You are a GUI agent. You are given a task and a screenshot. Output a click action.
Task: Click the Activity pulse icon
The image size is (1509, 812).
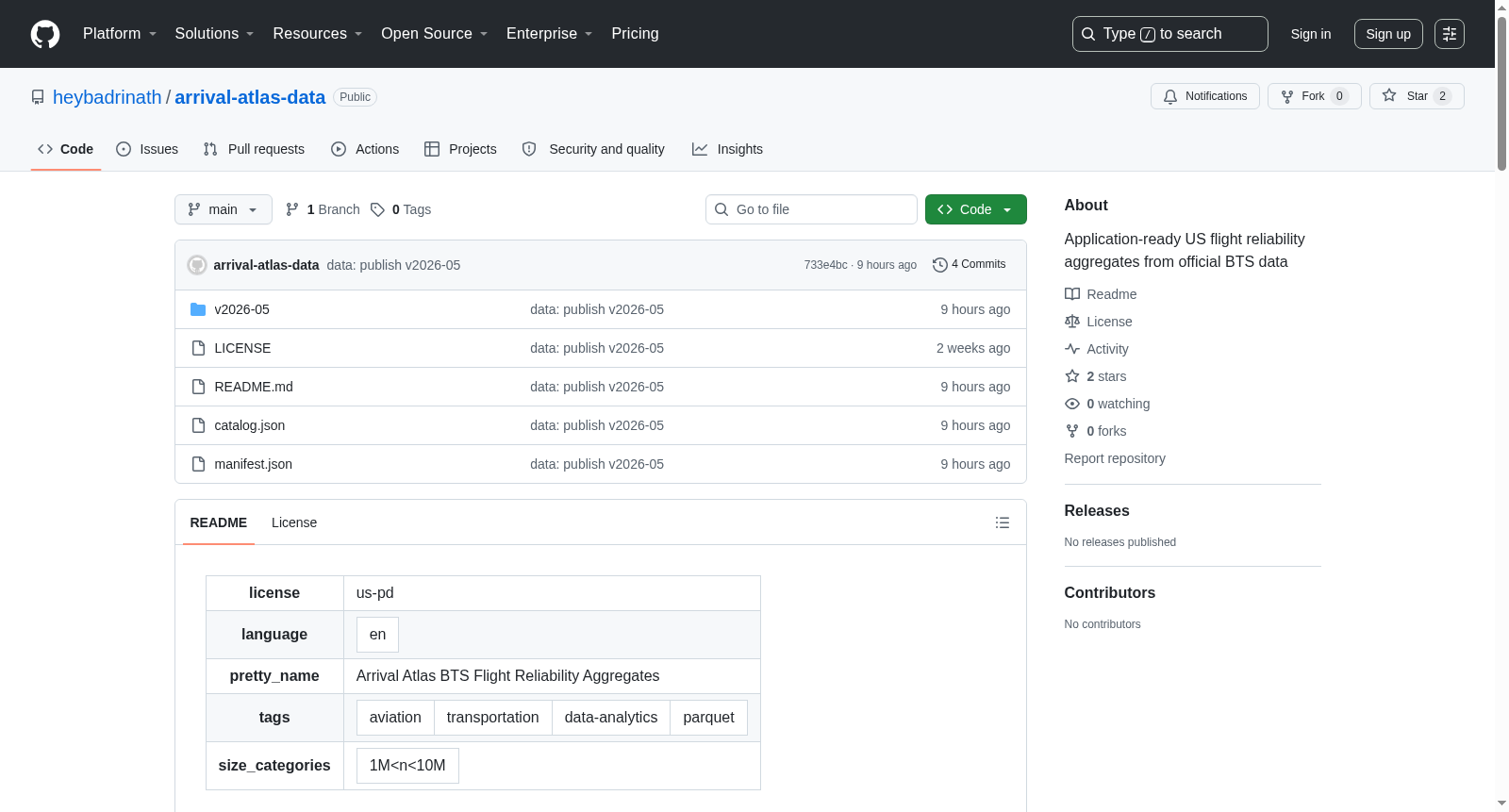coord(1072,349)
